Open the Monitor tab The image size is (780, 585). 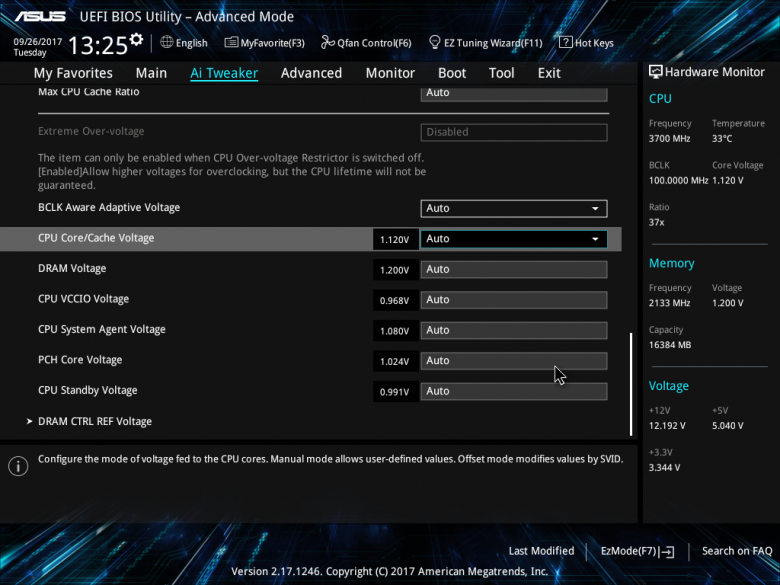[x=390, y=73]
